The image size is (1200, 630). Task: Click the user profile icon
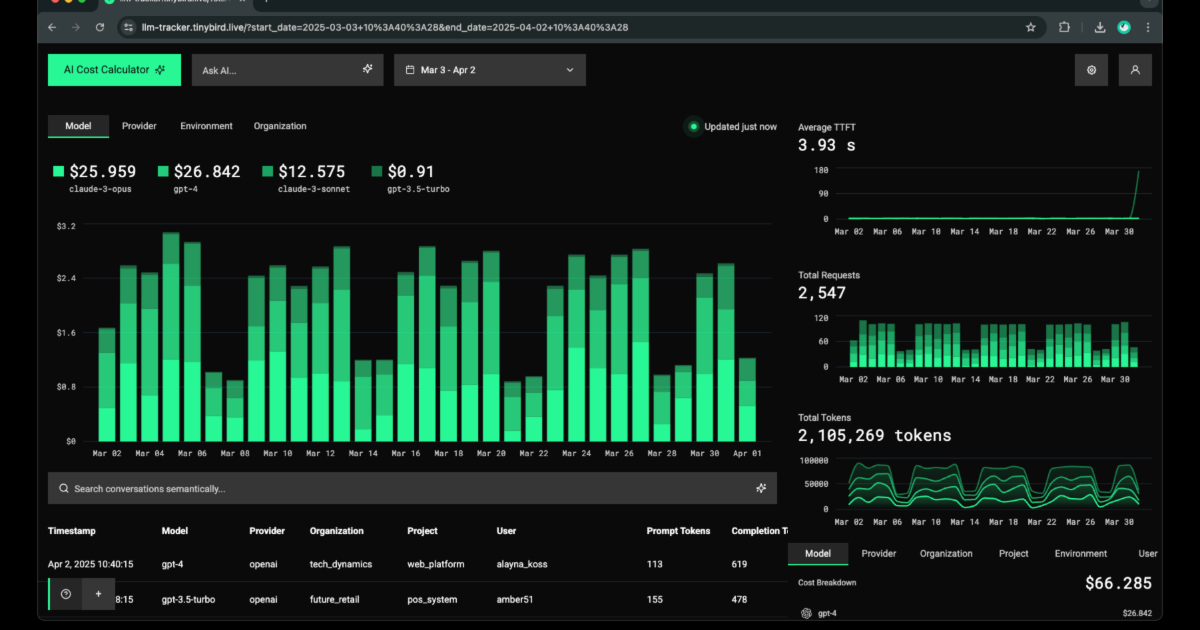pyautogui.click(x=1135, y=70)
